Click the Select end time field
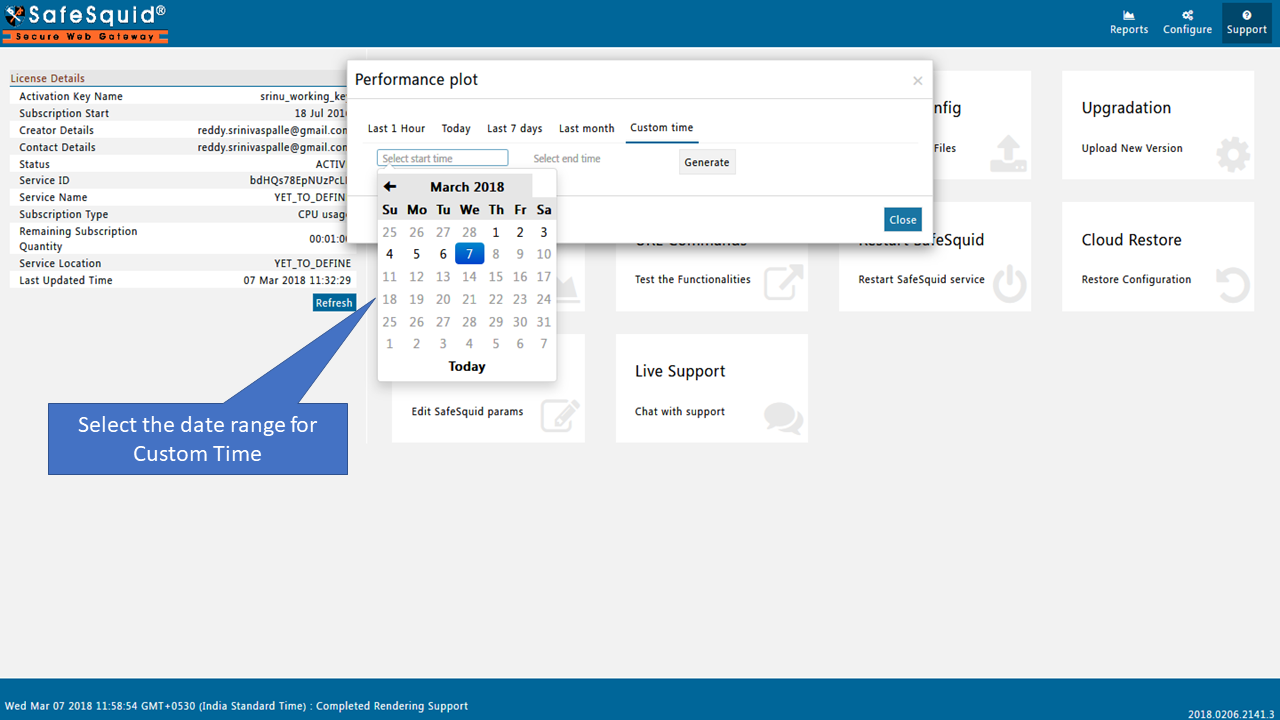This screenshot has height=720, width=1280. (x=595, y=158)
